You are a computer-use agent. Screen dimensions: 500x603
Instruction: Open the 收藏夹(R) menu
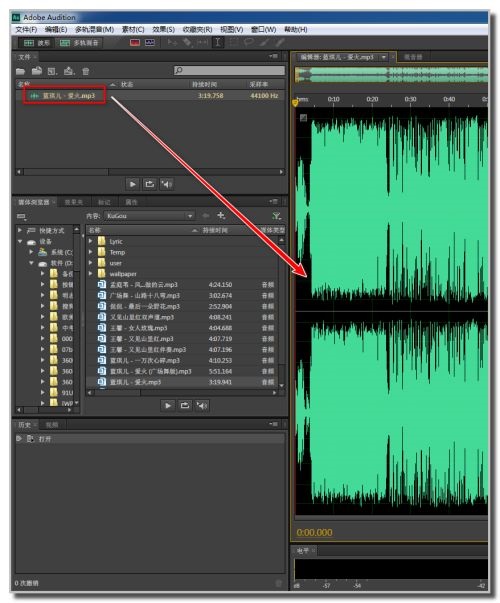point(197,29)
